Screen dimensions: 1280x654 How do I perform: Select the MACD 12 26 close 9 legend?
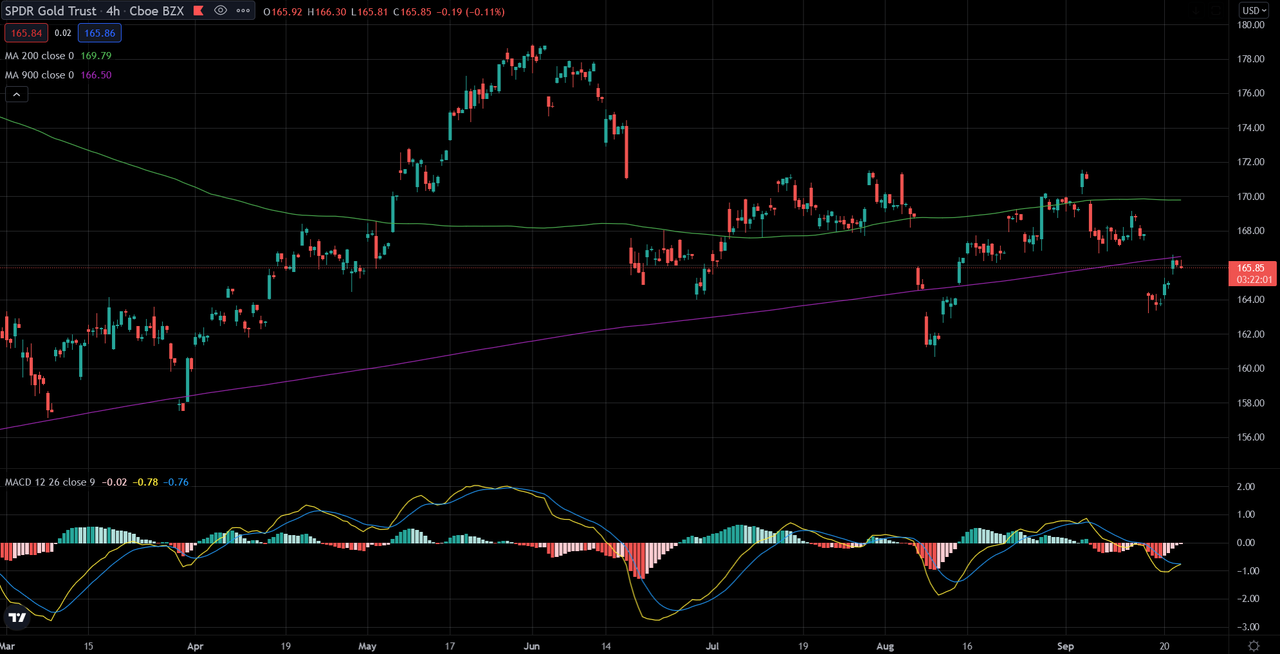pos(50,482)
